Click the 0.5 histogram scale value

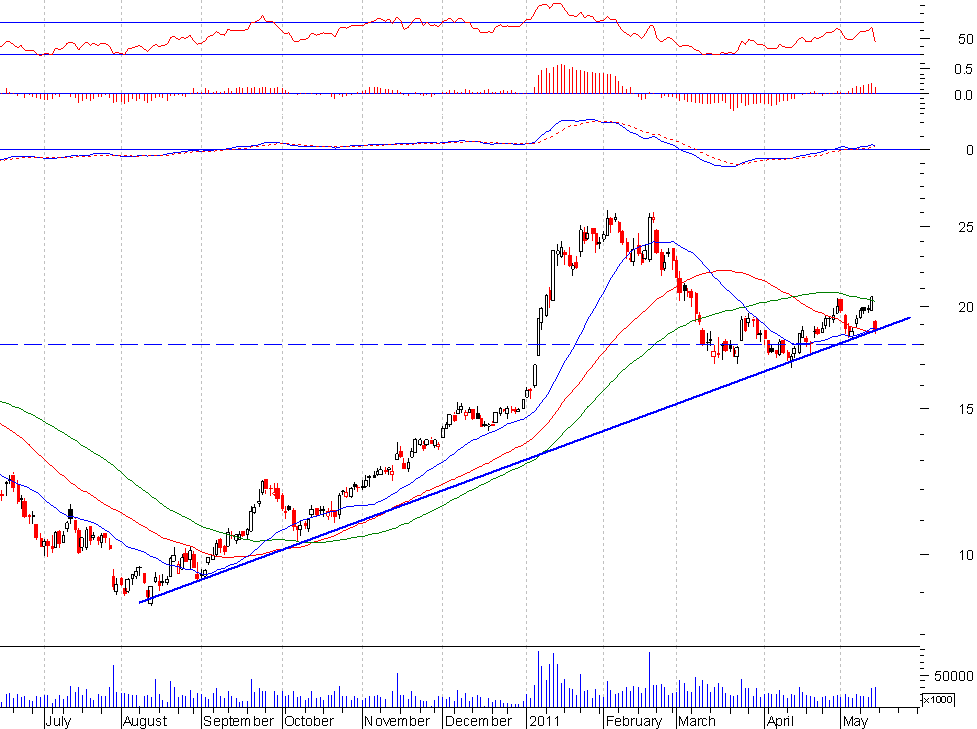tap(963, 69)
